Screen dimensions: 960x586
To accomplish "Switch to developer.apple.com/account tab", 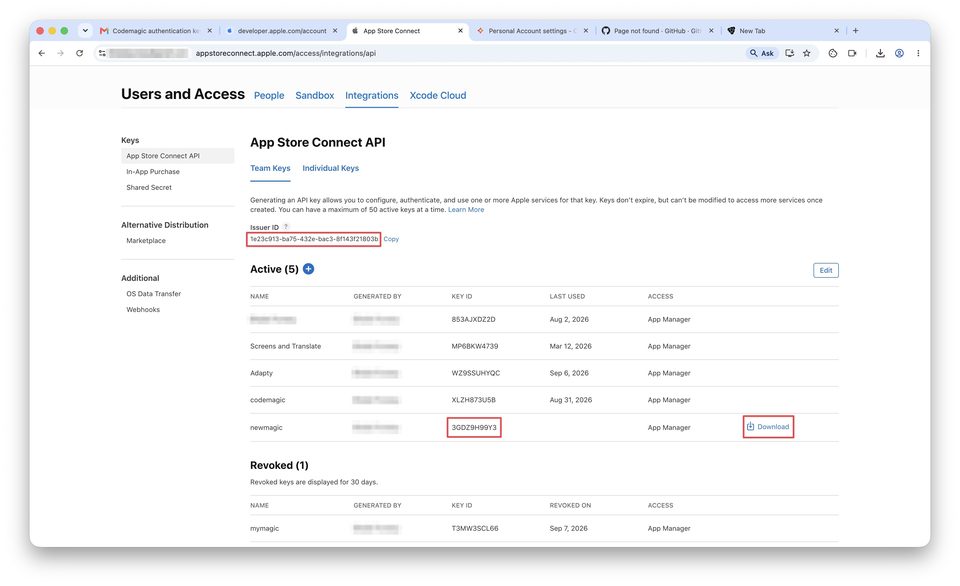I will tap(281, 31).
